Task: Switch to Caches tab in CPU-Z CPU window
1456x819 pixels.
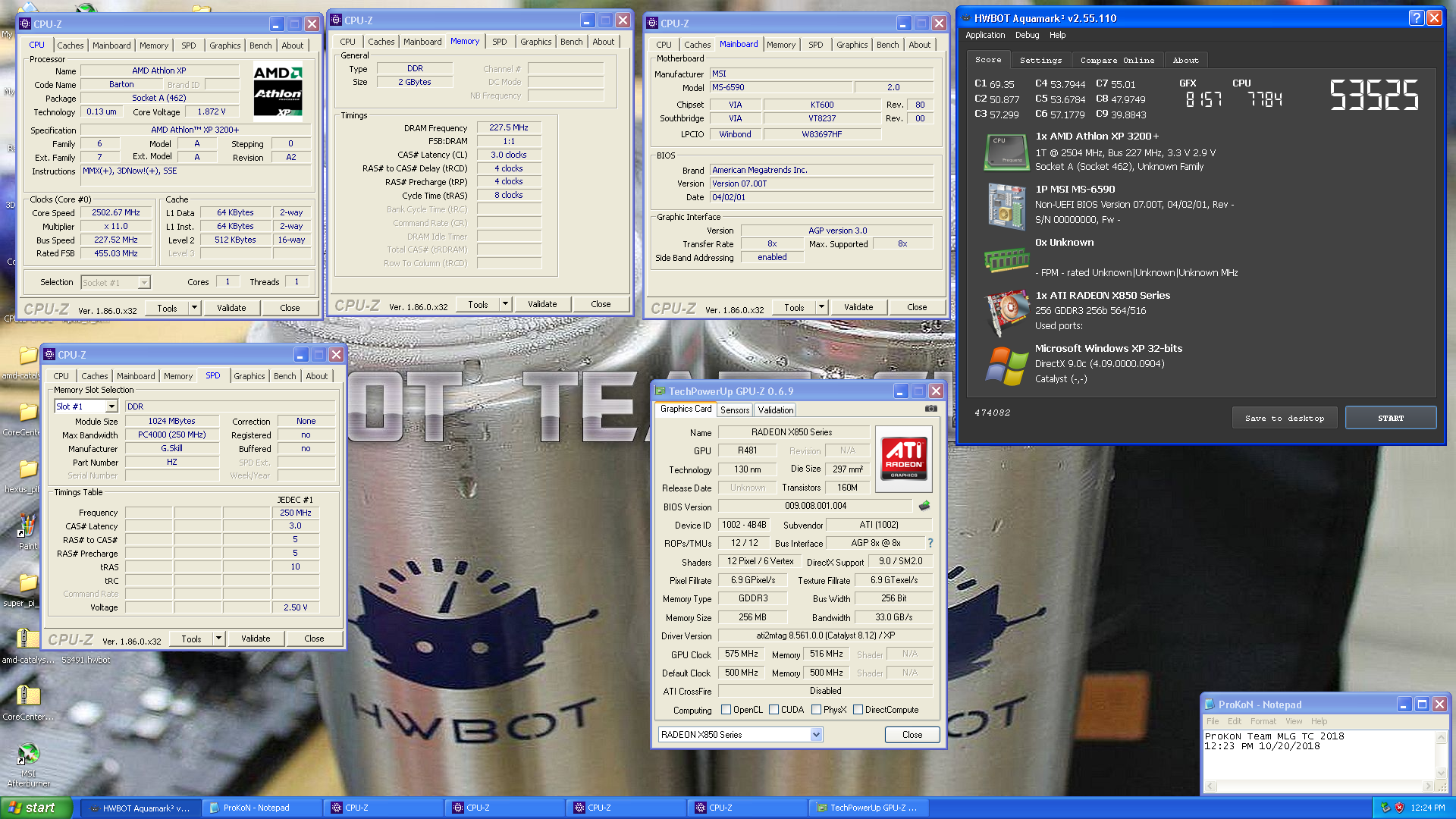Action: (71, 45)
